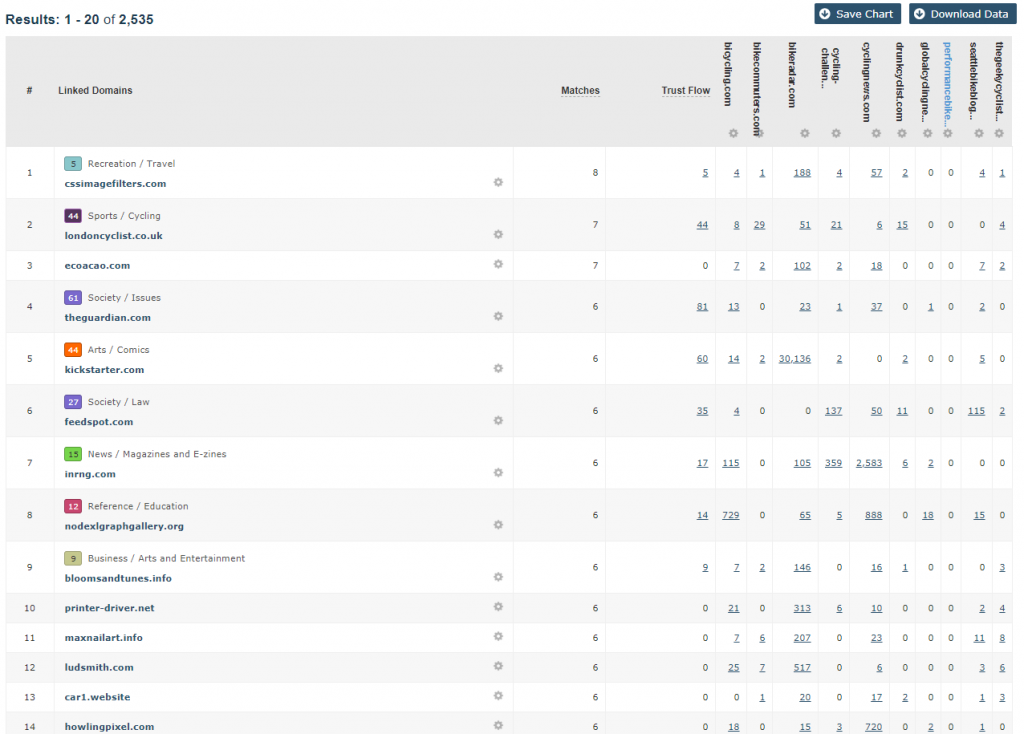Click the 2,583 cyclingnews value for inrng.com
This screenshot has width=1024, height=734.
point(869,463)
